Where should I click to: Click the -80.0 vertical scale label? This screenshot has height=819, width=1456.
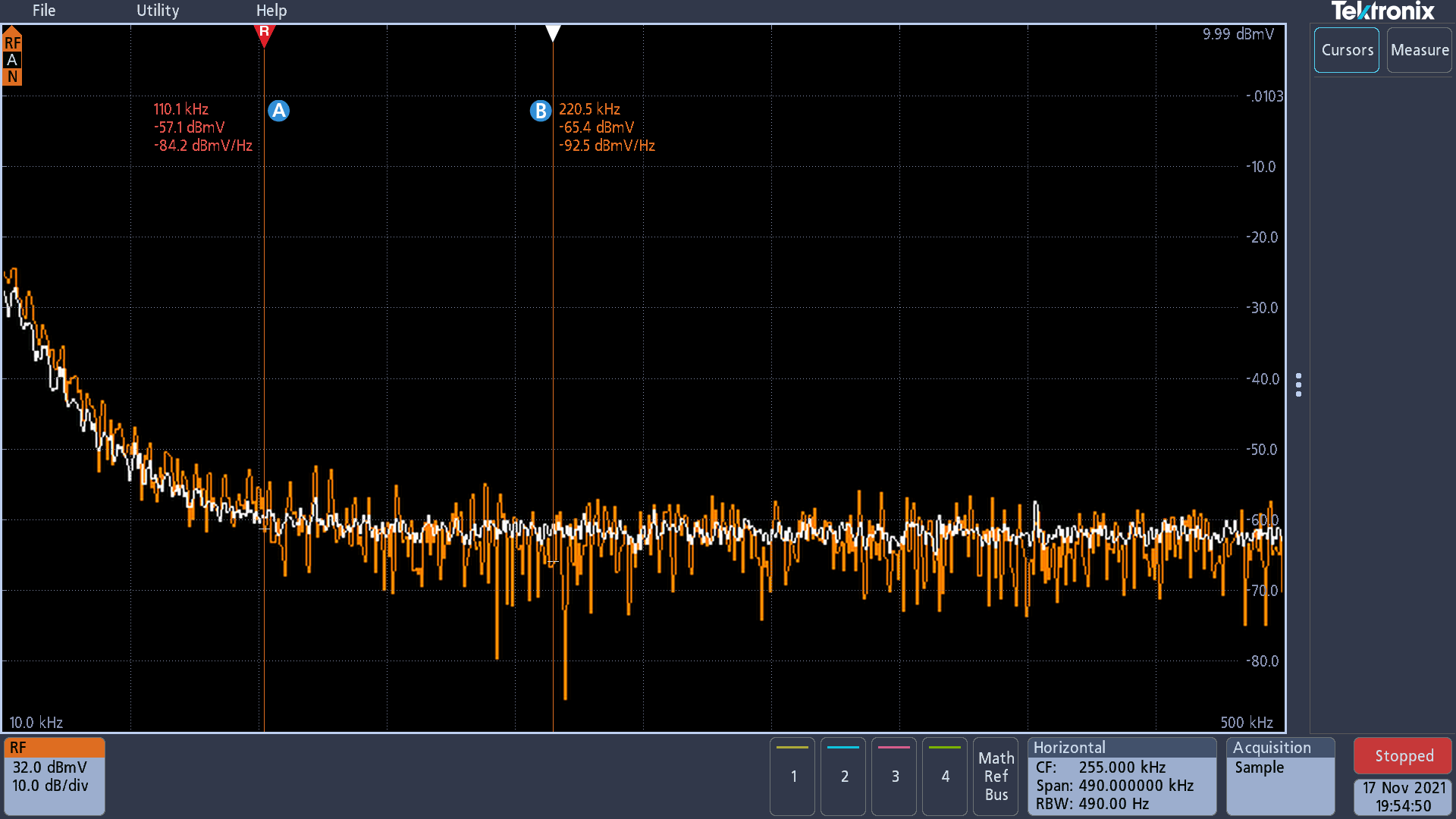pos(1262,661)
